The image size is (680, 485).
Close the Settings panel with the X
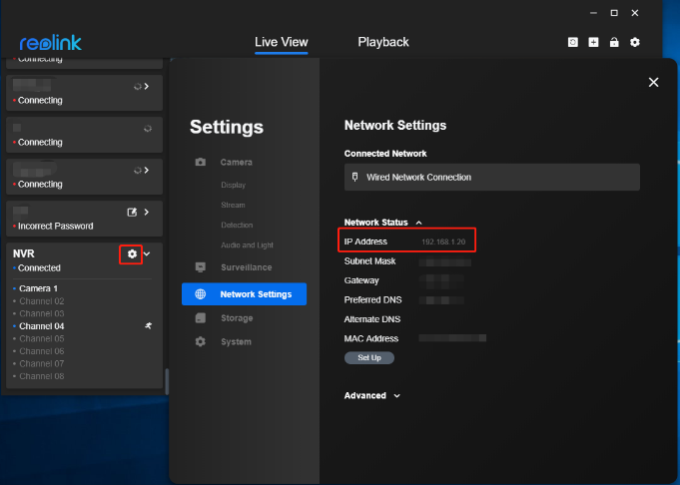coord(653,82)
